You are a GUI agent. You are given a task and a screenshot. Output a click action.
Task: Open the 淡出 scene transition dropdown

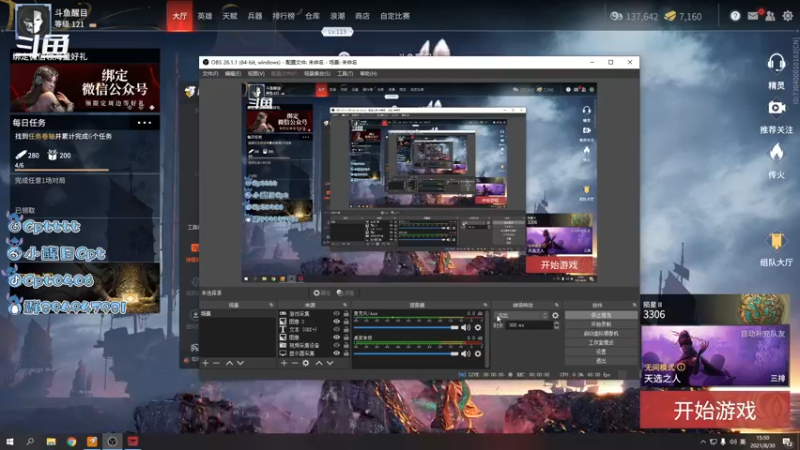point(521,316)
